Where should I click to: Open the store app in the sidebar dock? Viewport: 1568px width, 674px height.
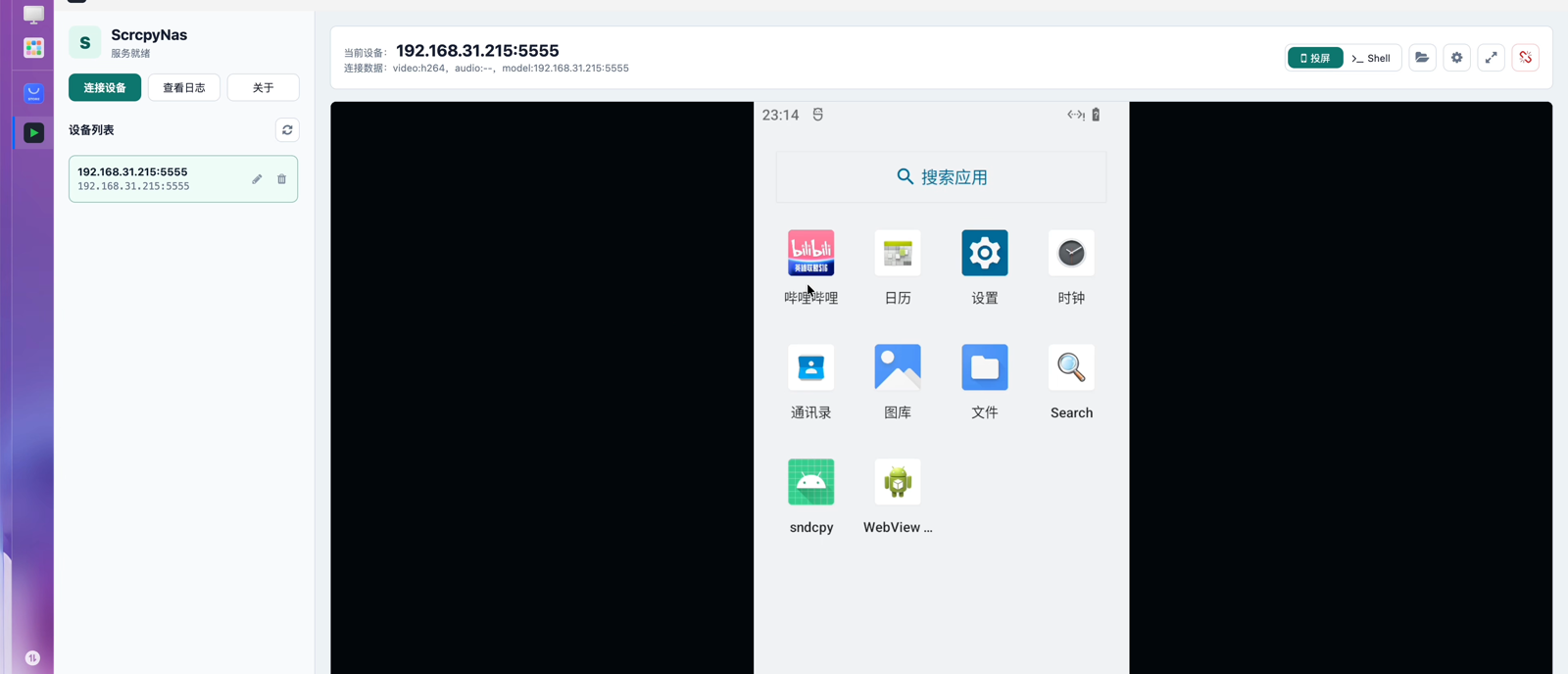(33, 93)
